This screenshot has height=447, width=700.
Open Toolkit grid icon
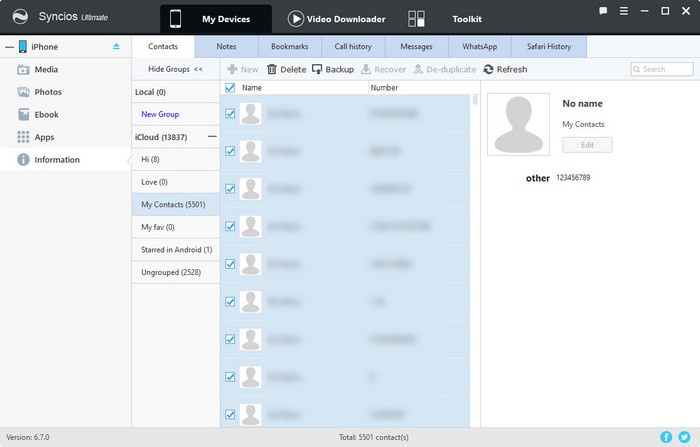416,19
